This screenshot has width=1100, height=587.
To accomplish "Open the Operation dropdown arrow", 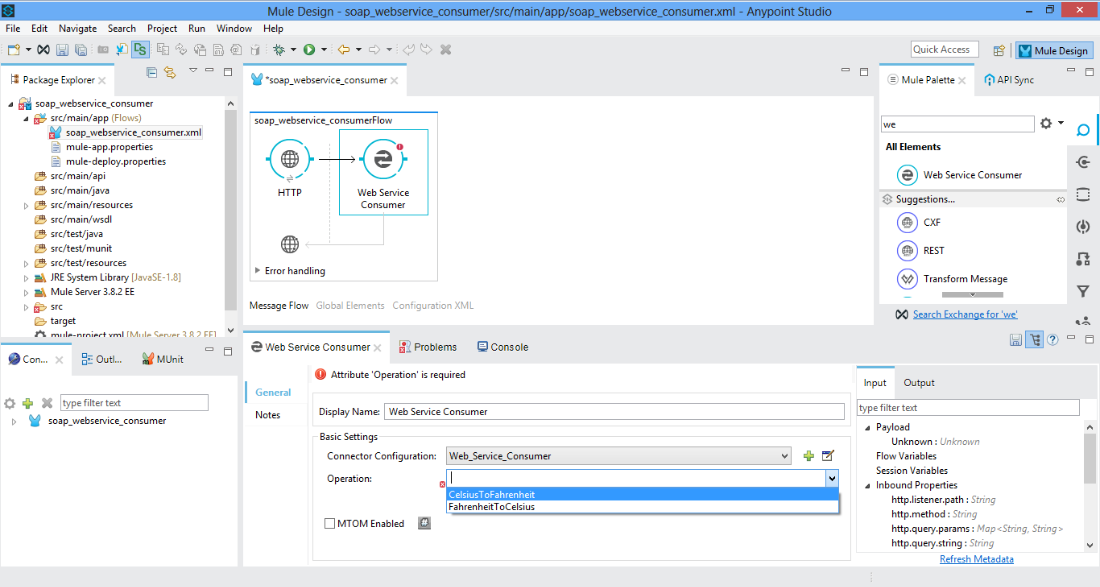I will [831, 478].
